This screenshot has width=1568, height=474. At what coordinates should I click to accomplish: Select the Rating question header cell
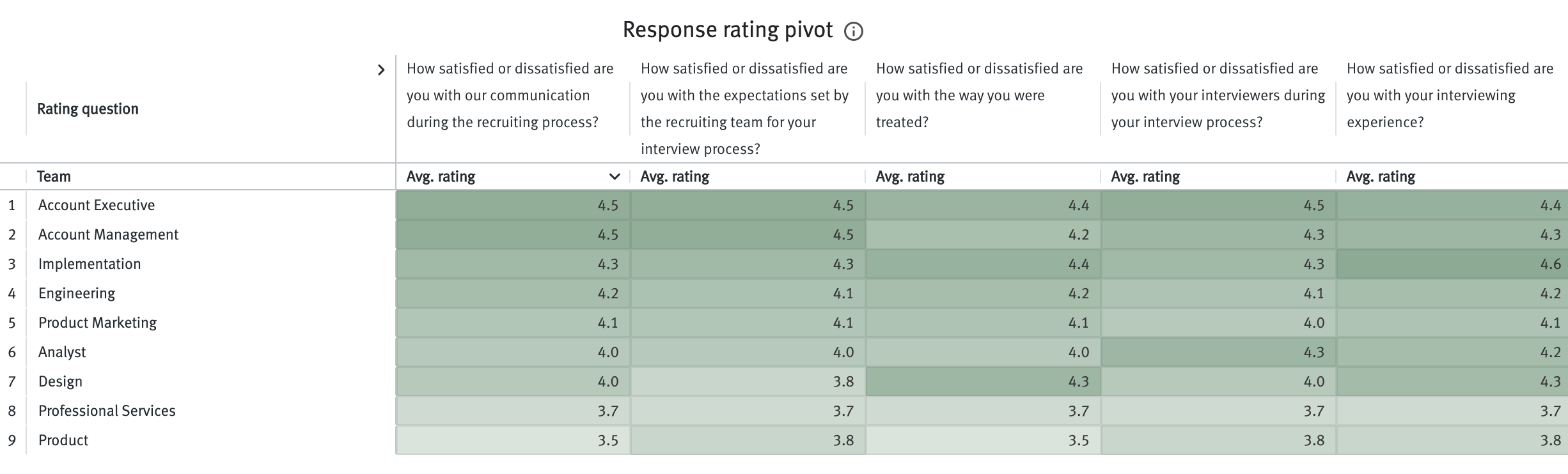coord(87,109)
